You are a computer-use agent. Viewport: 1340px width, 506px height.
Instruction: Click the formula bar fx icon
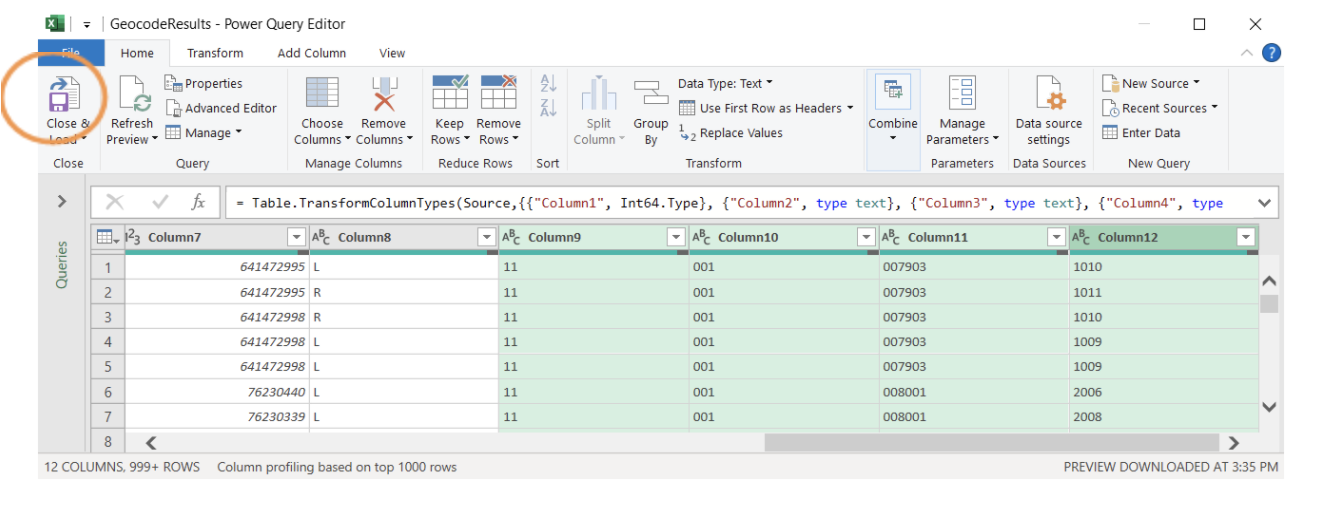(x=198, y=202)
